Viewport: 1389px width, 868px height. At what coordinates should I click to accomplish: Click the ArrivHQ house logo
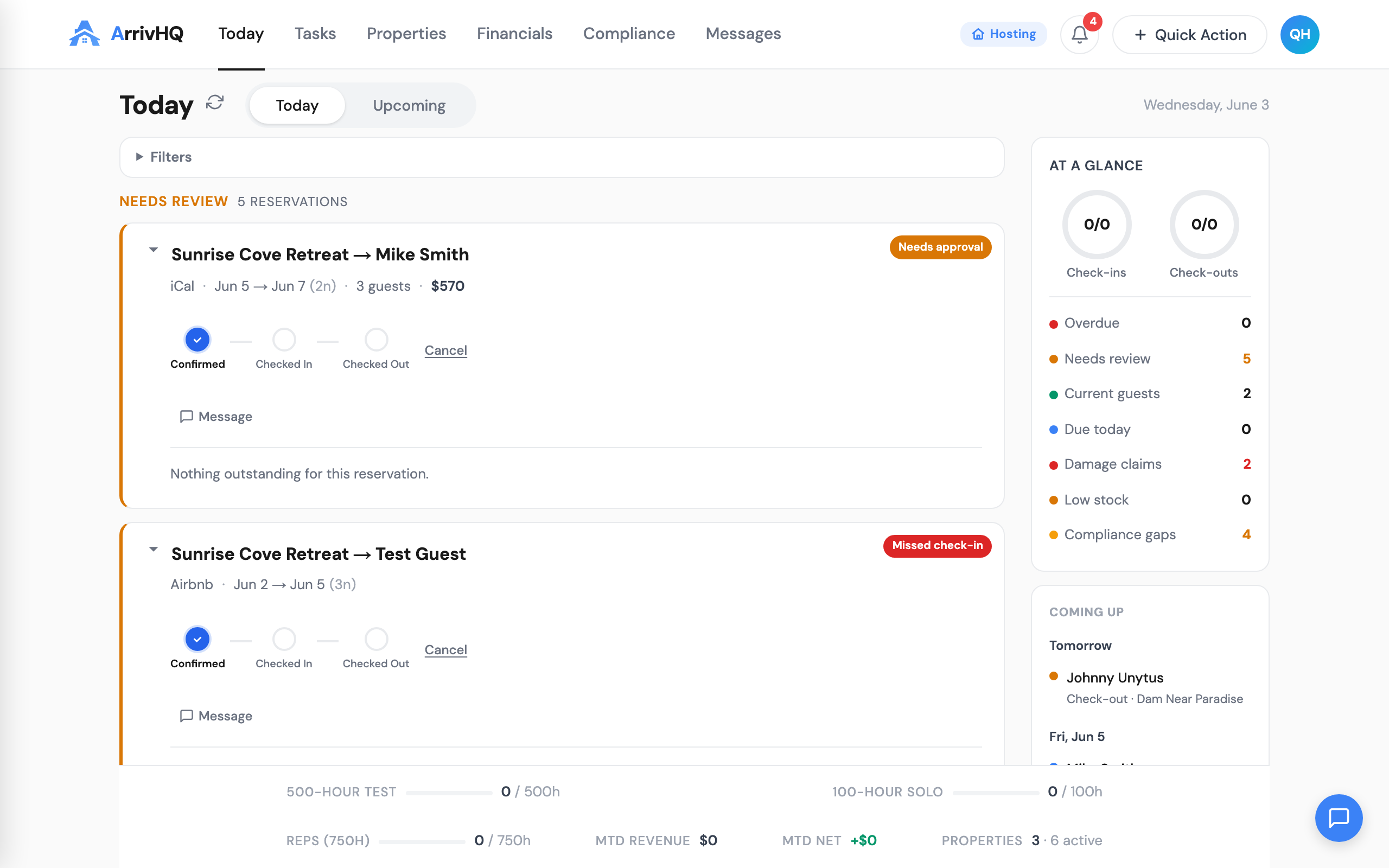85,34
